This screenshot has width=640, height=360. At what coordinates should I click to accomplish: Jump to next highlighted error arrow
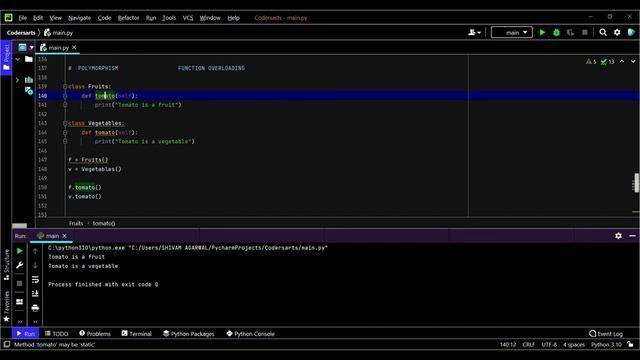click(x=633, y=62)
